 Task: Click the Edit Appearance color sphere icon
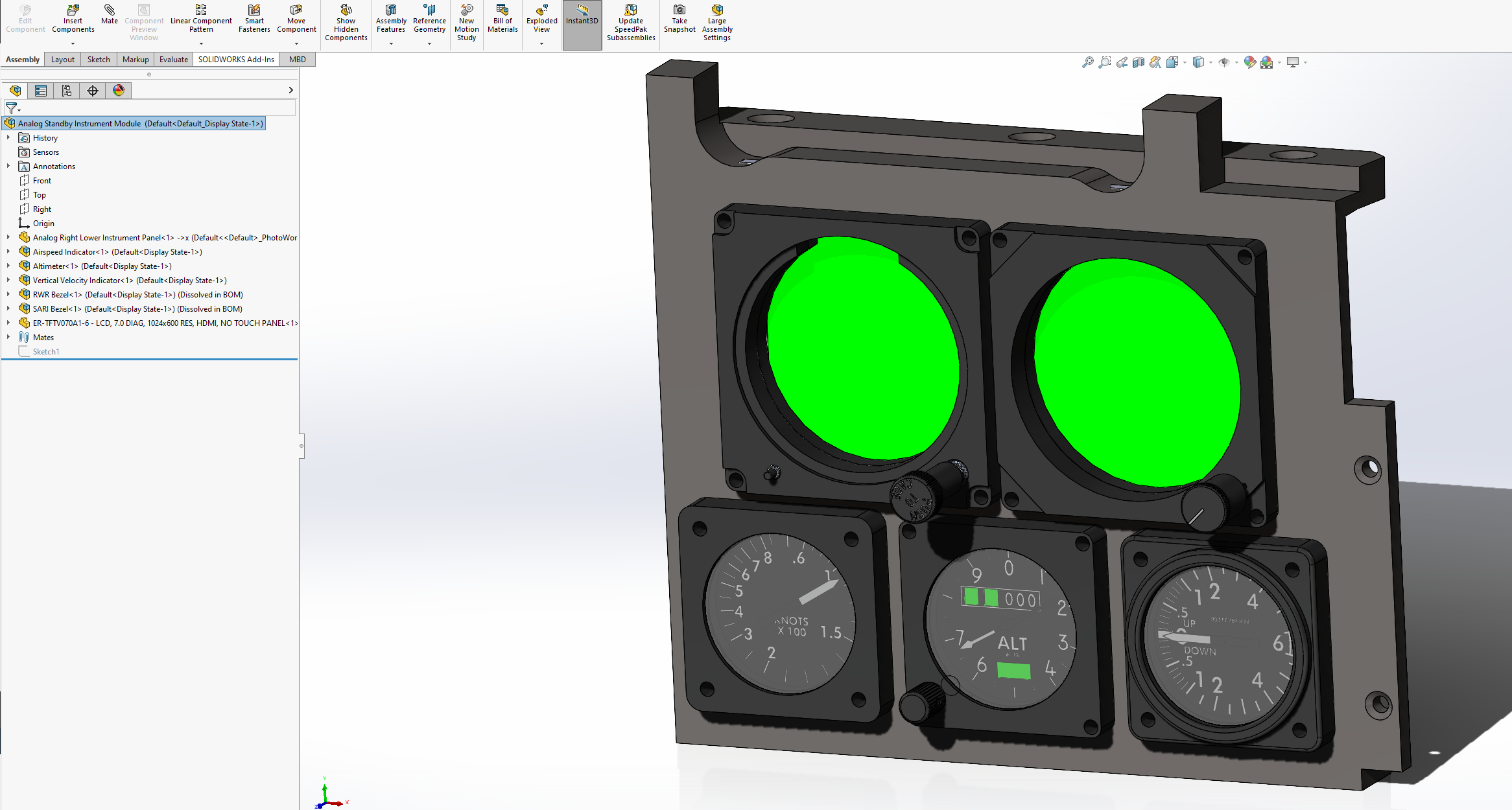(1249, 62)
